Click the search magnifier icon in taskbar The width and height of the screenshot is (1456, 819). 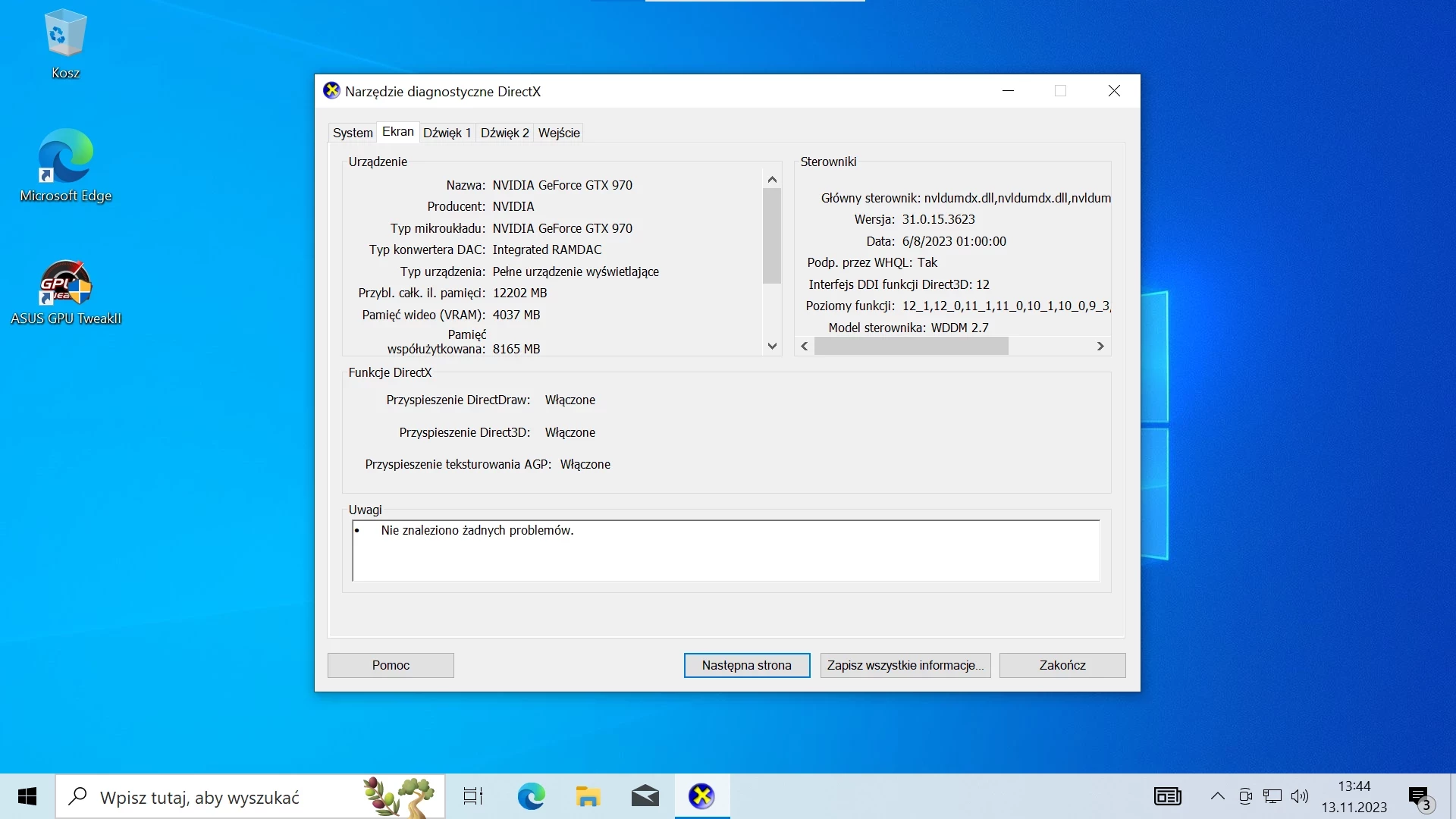(77, 796)
